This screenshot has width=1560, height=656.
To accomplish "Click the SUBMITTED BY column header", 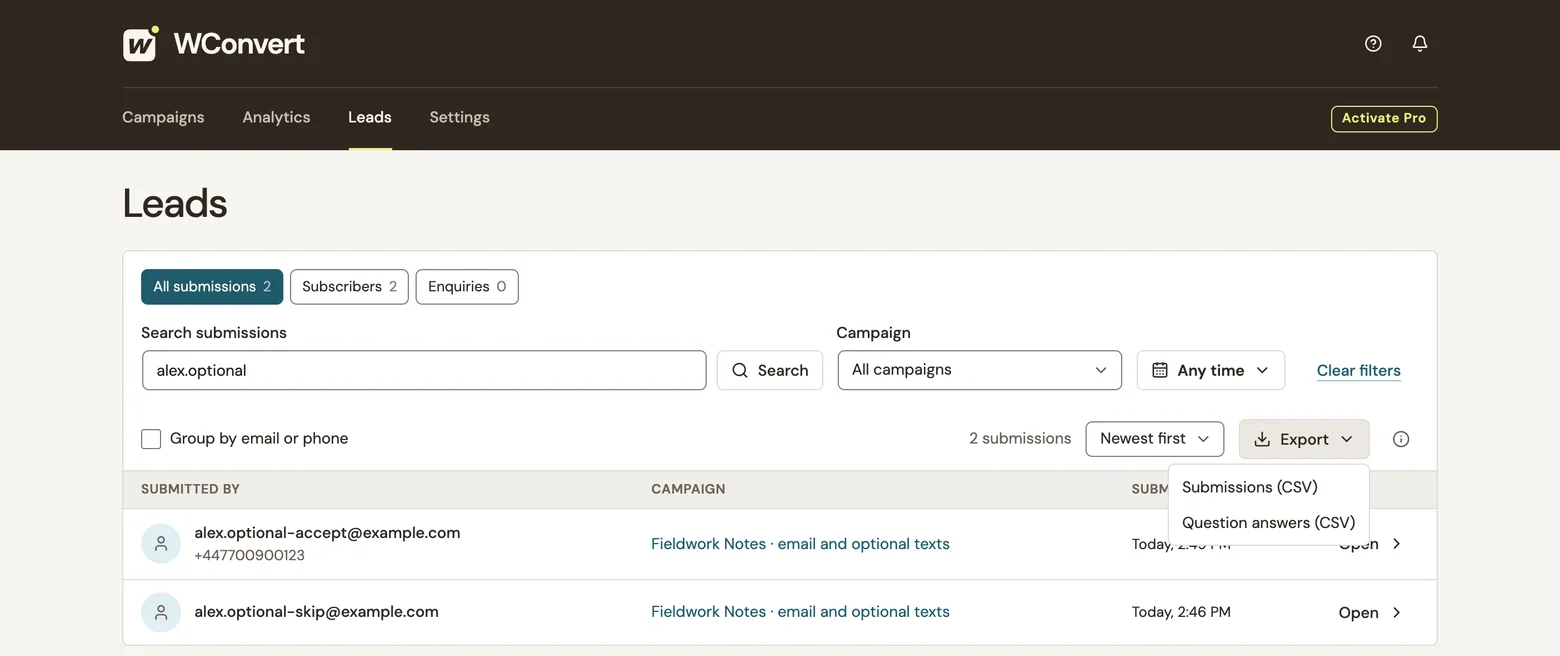I will pyautogui.click(x=190, y=489).
